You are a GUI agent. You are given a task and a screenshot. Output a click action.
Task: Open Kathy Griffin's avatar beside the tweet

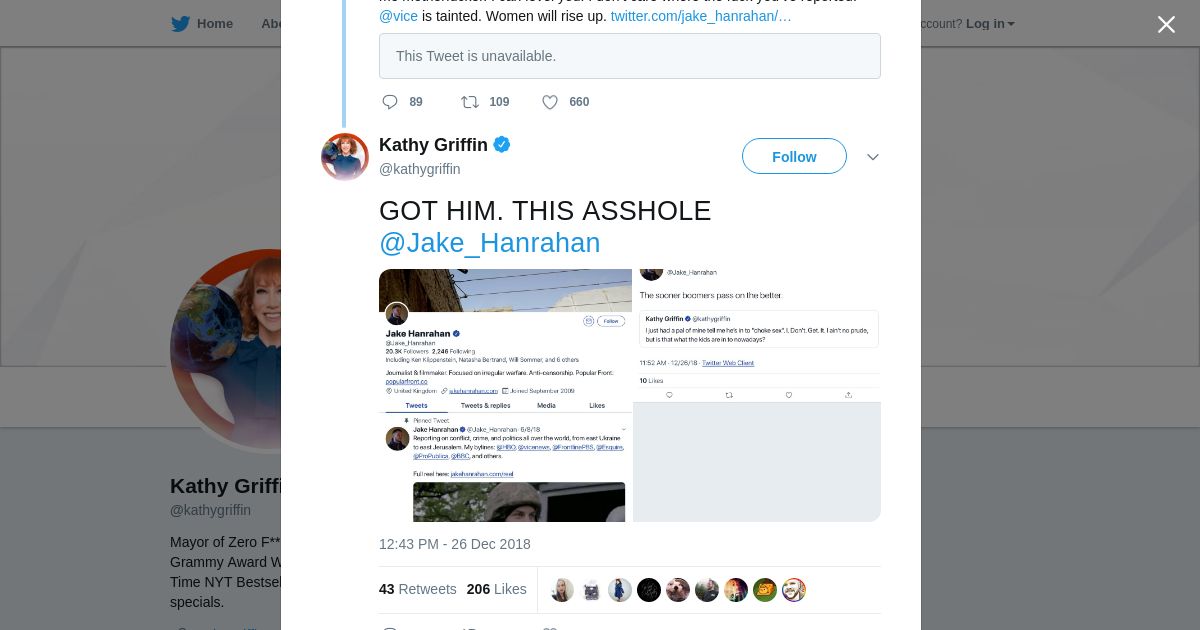345,157
